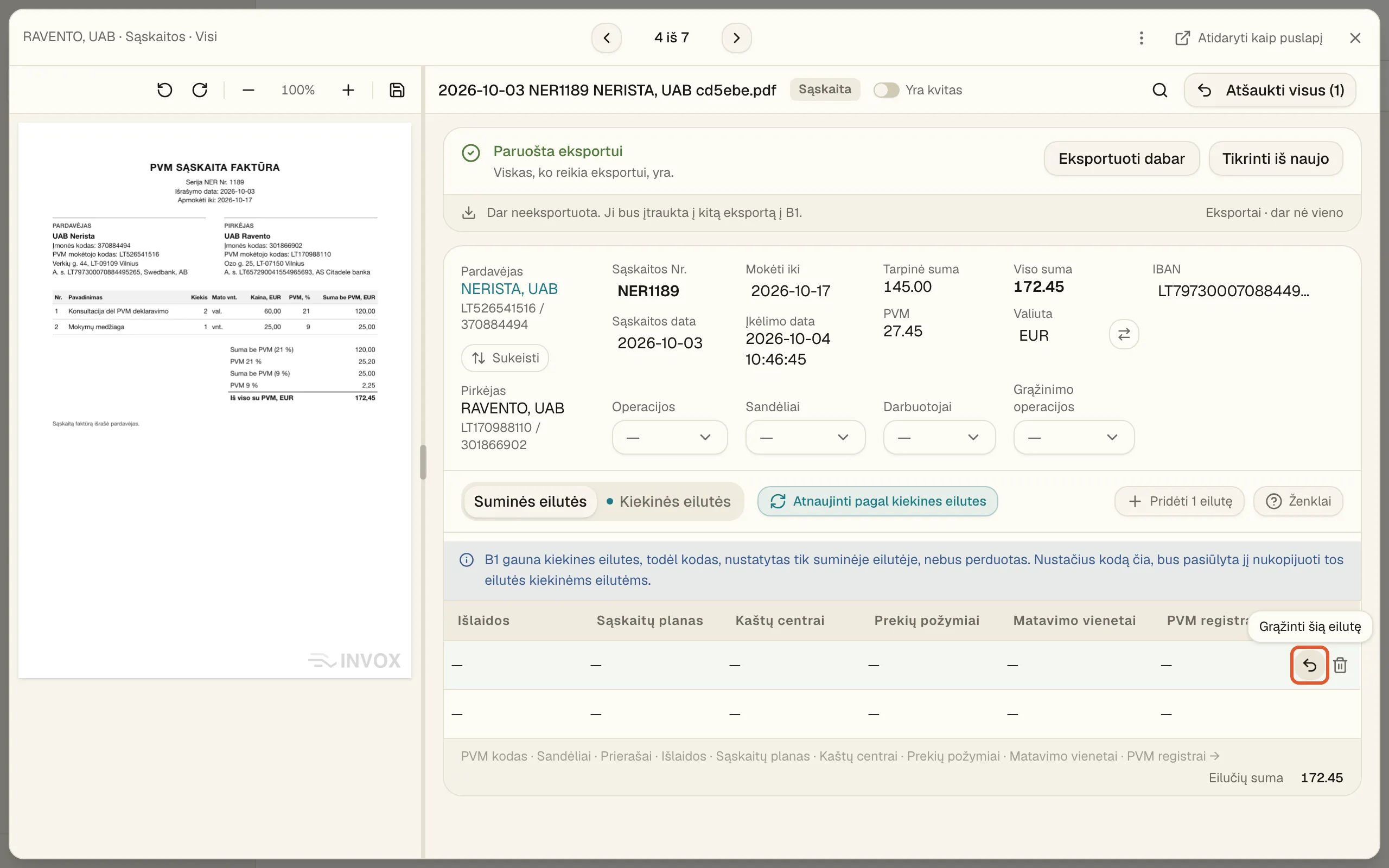The width and height of the screenshot is (1389, 868).
Task: Click the swap currency arrows icon
Action: (x=1123, y=334)
